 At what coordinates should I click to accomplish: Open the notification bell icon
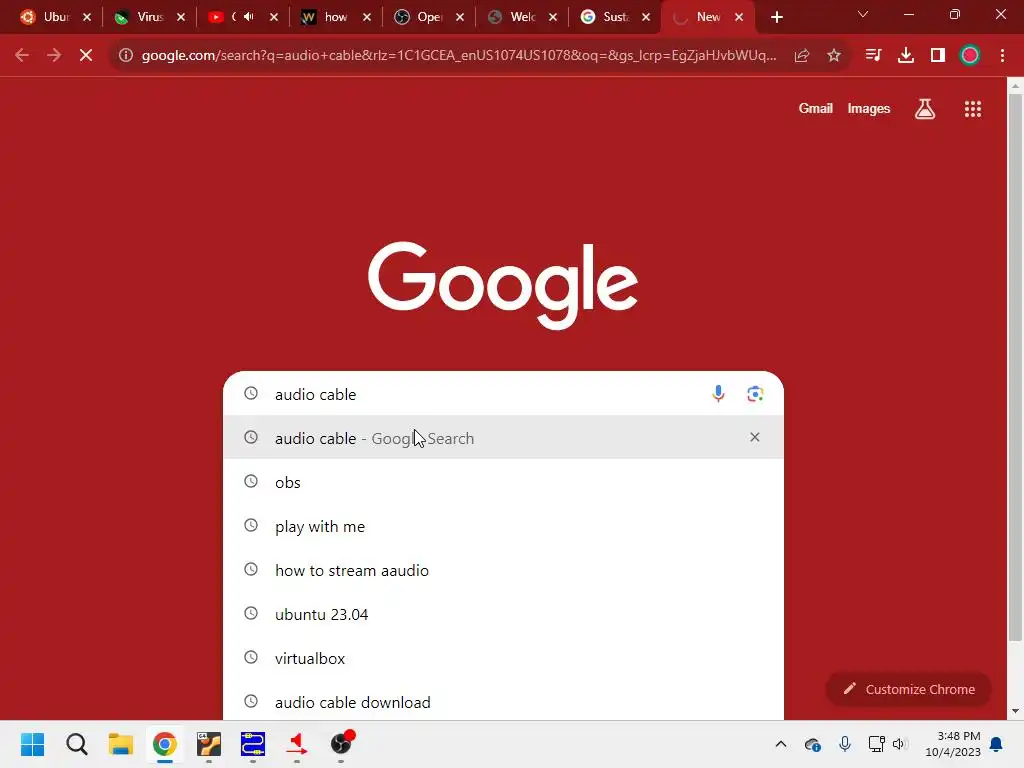coord(996,744)
